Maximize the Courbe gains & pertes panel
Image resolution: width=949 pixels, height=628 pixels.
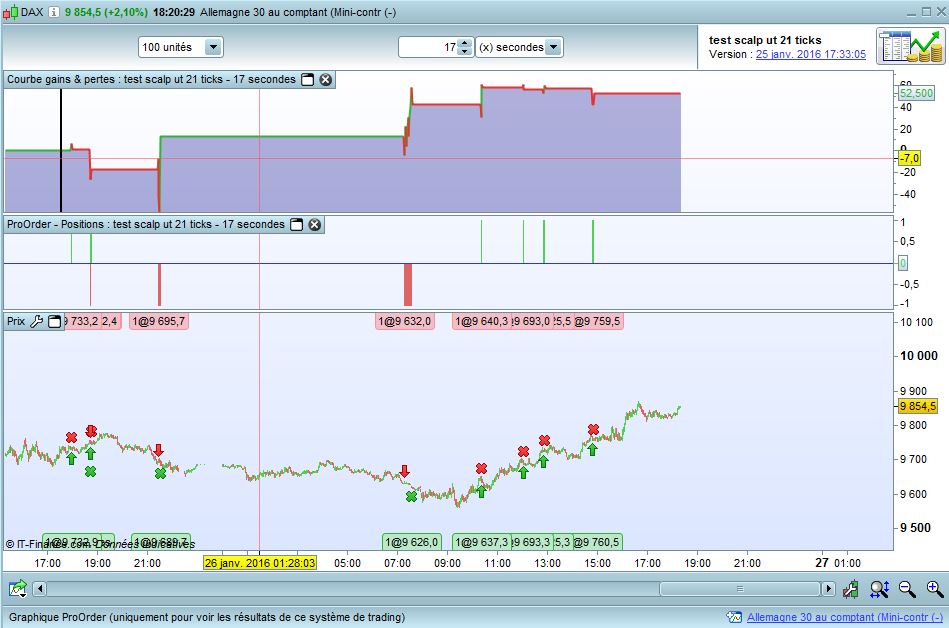pos(307,79)
